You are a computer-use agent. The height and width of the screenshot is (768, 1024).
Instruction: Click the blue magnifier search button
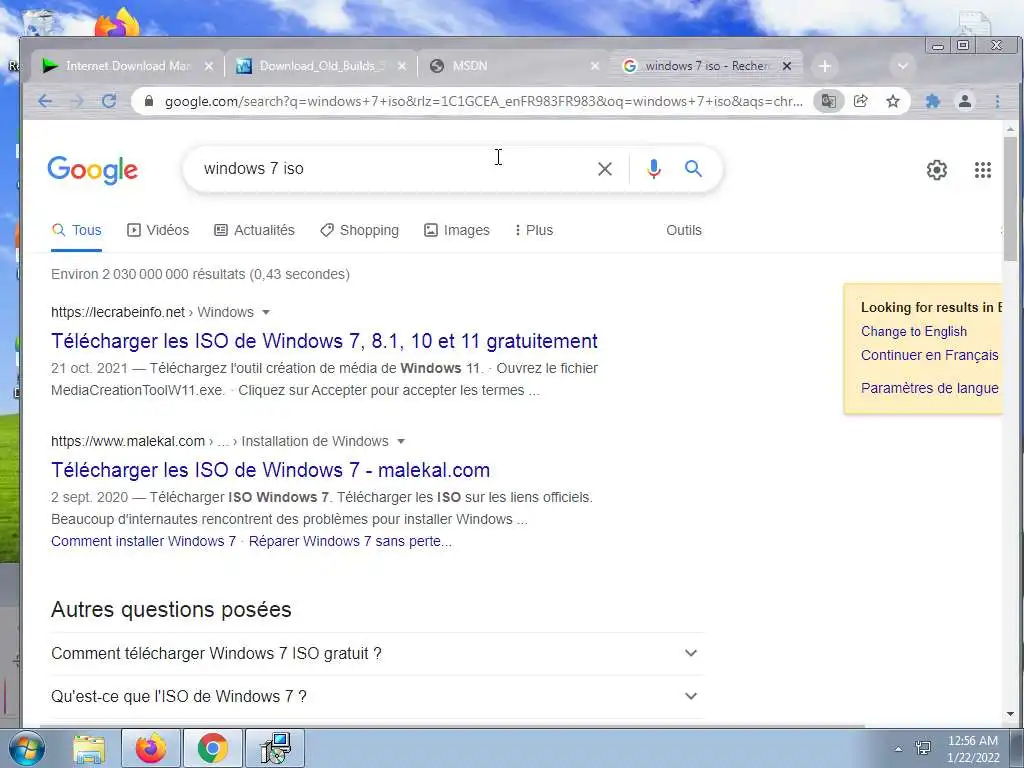[x=693, y=169]
